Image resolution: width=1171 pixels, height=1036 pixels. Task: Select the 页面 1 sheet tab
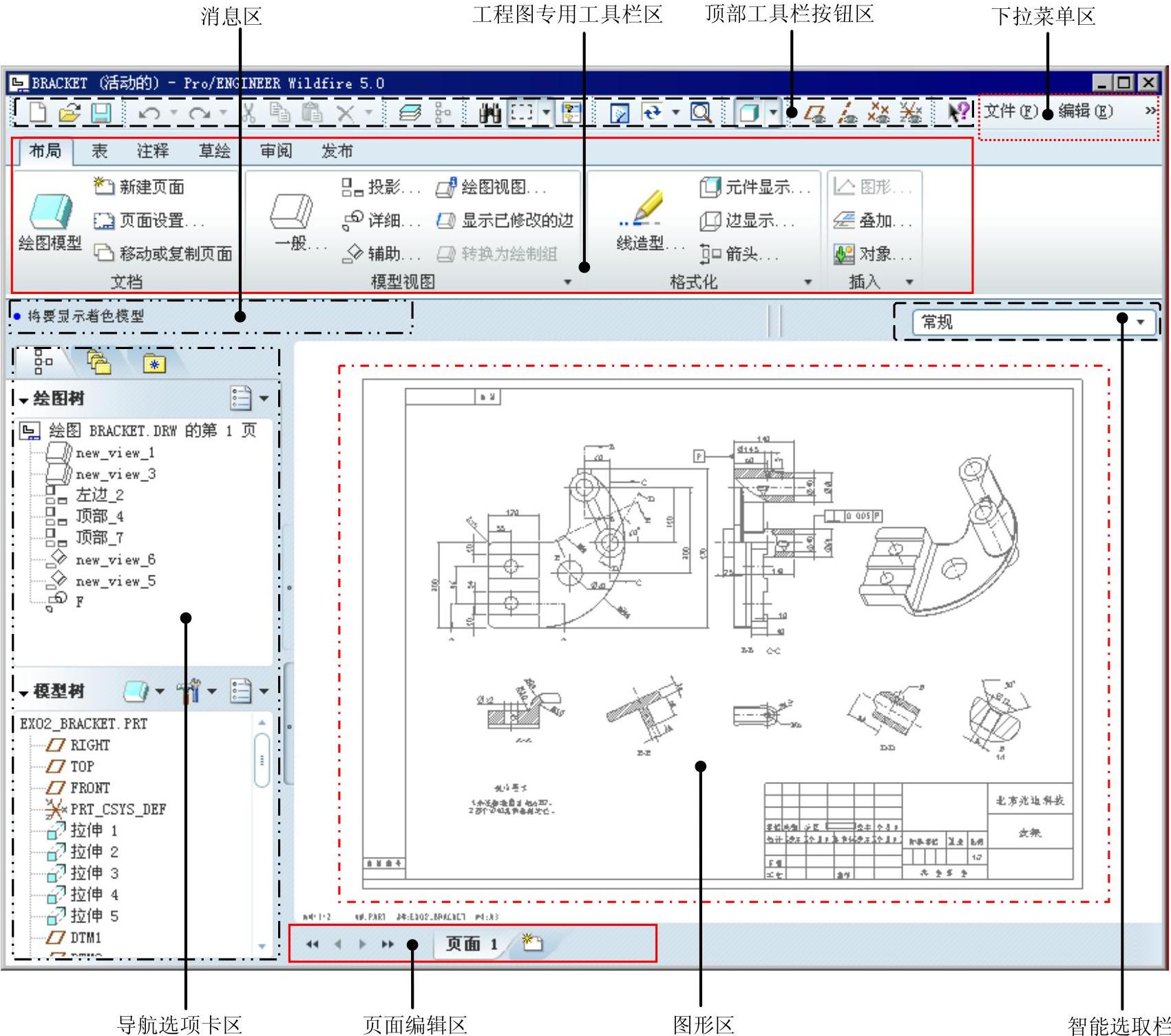[472, 944]
